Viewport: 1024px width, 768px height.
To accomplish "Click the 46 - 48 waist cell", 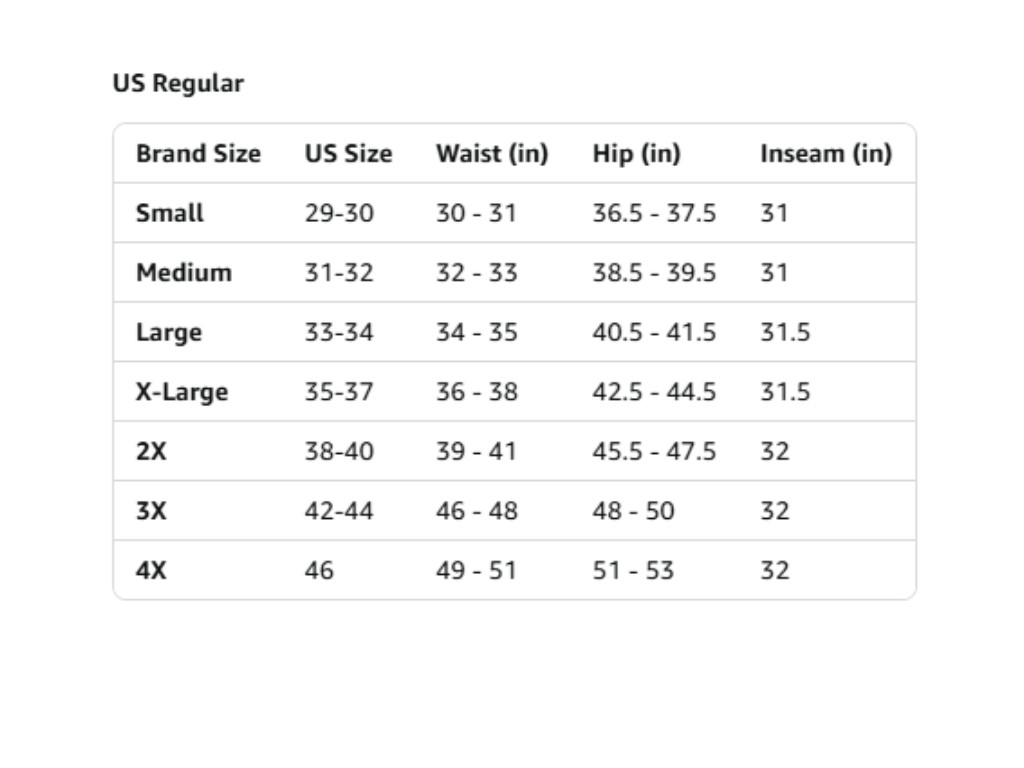I will click(476, 511).
